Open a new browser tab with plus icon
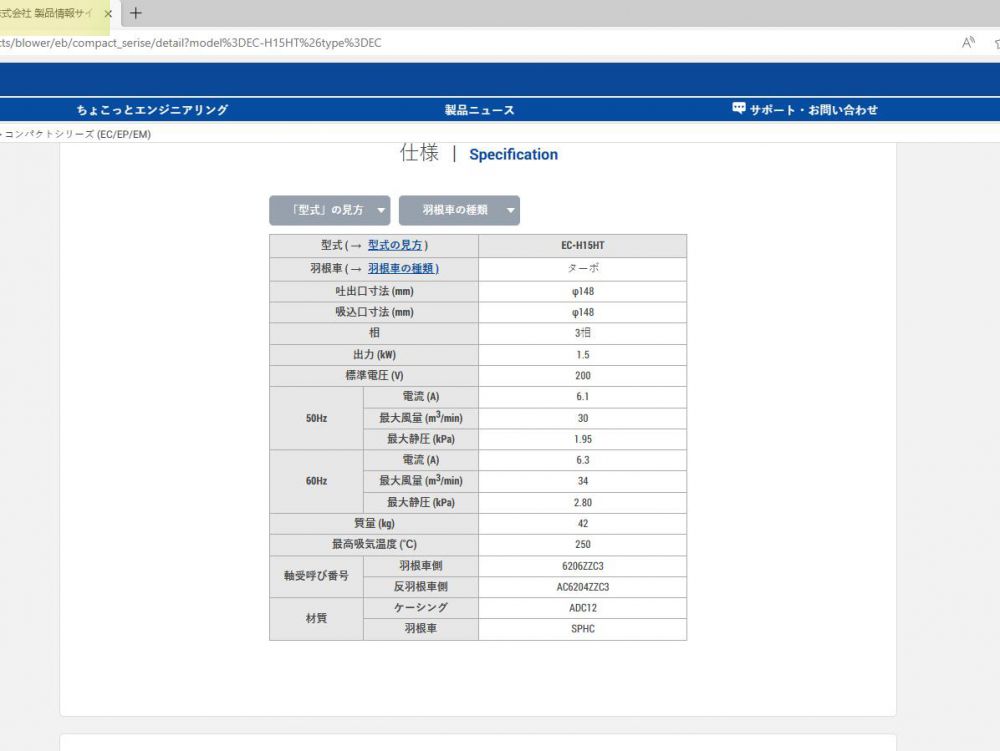 [136, 13]
